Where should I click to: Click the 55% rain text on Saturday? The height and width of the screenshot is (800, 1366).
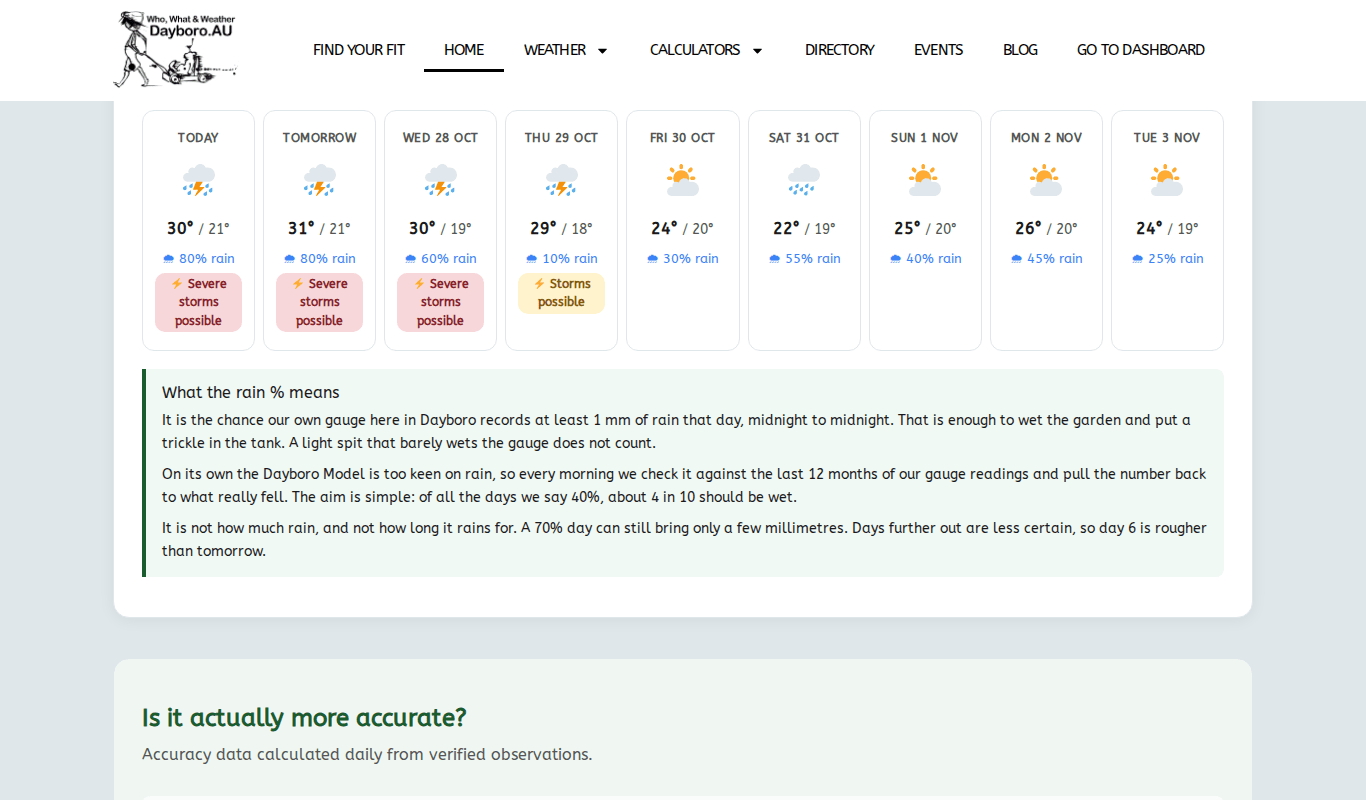804,259
